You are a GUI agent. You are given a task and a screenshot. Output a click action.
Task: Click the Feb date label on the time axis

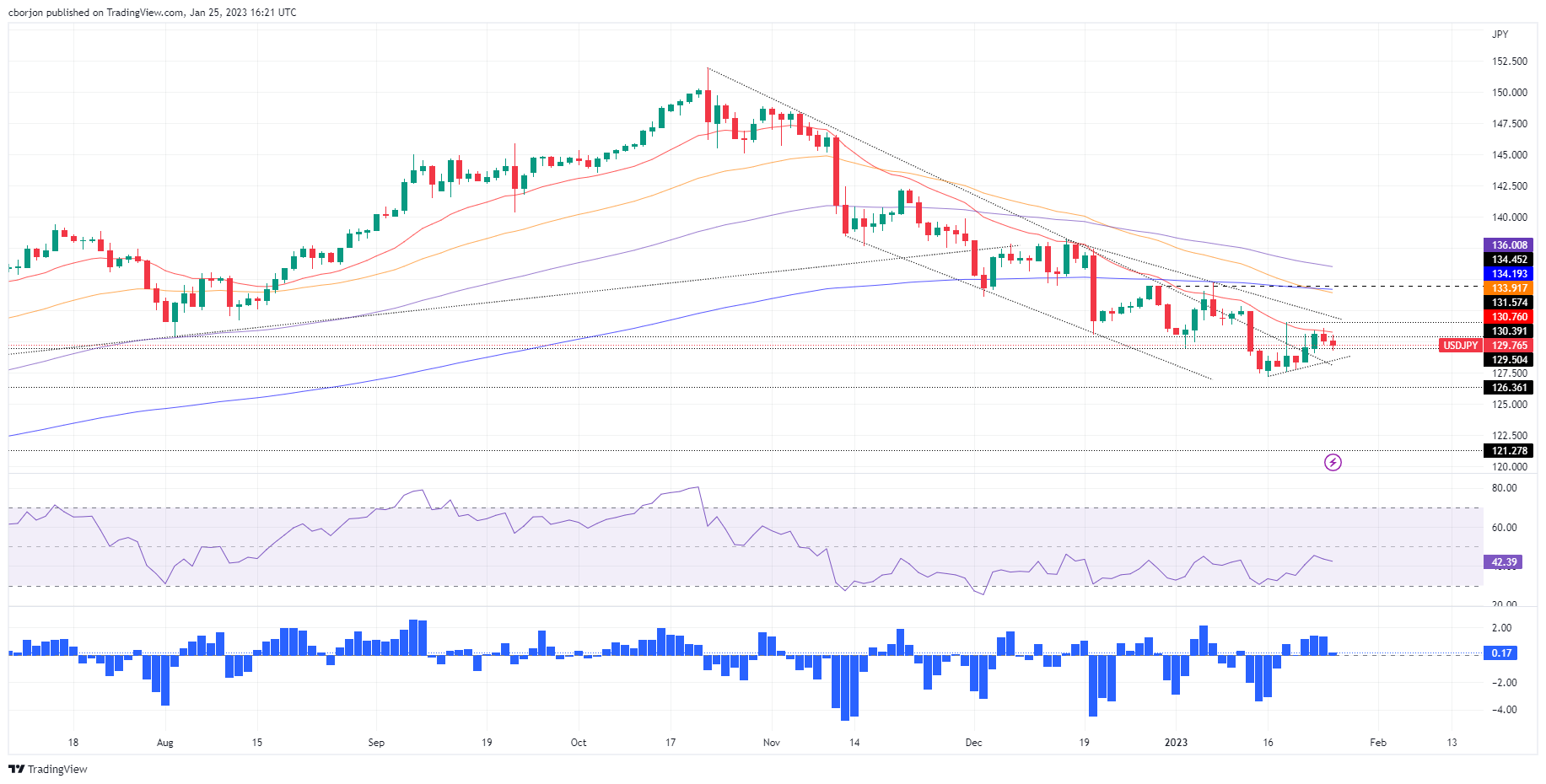[1377, 743]
